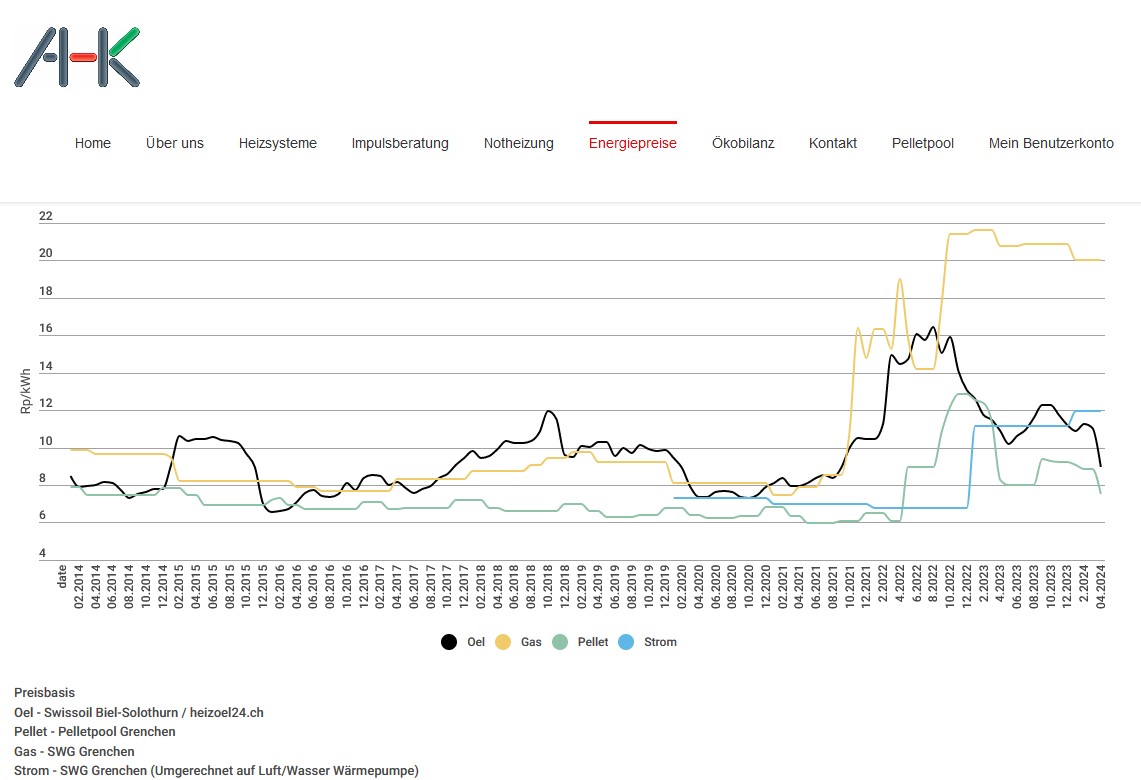Go to Über uns page

(175, 143)
